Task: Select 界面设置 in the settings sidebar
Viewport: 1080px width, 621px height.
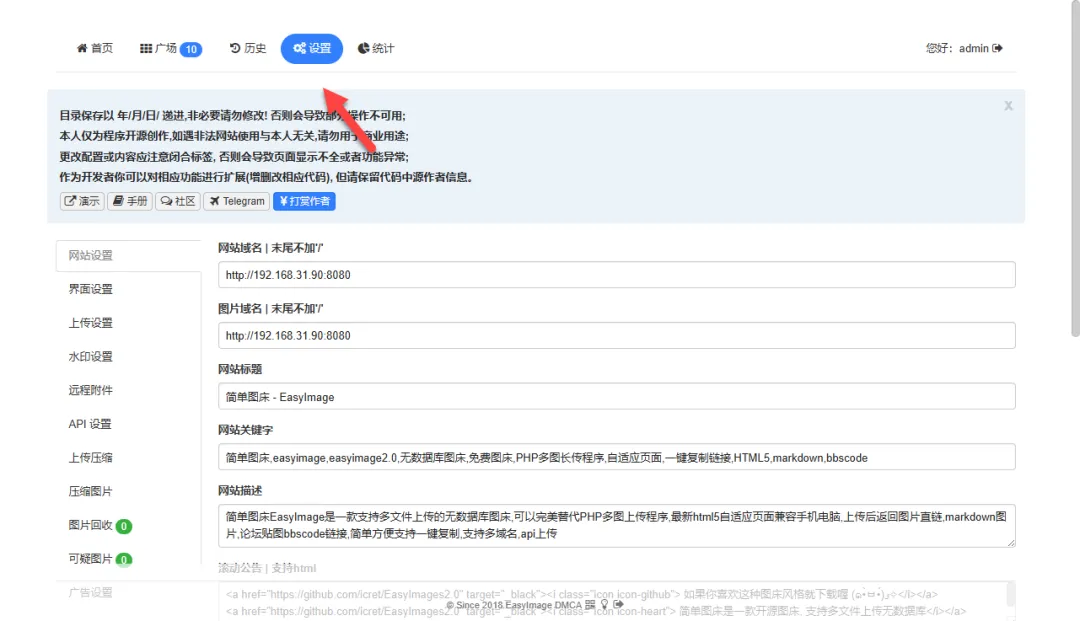Action: pos(91,289)
